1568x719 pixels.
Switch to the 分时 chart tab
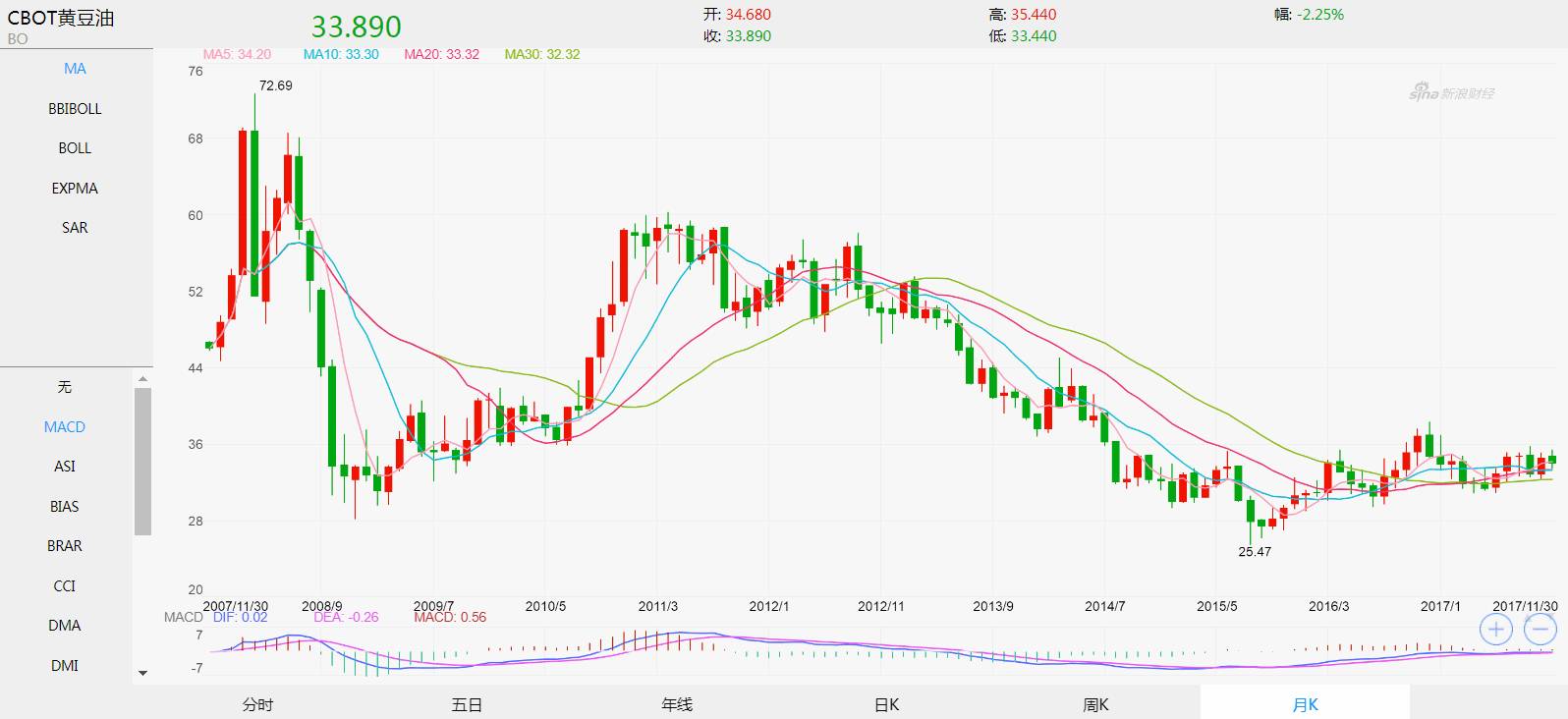click(x=257, y=704)
